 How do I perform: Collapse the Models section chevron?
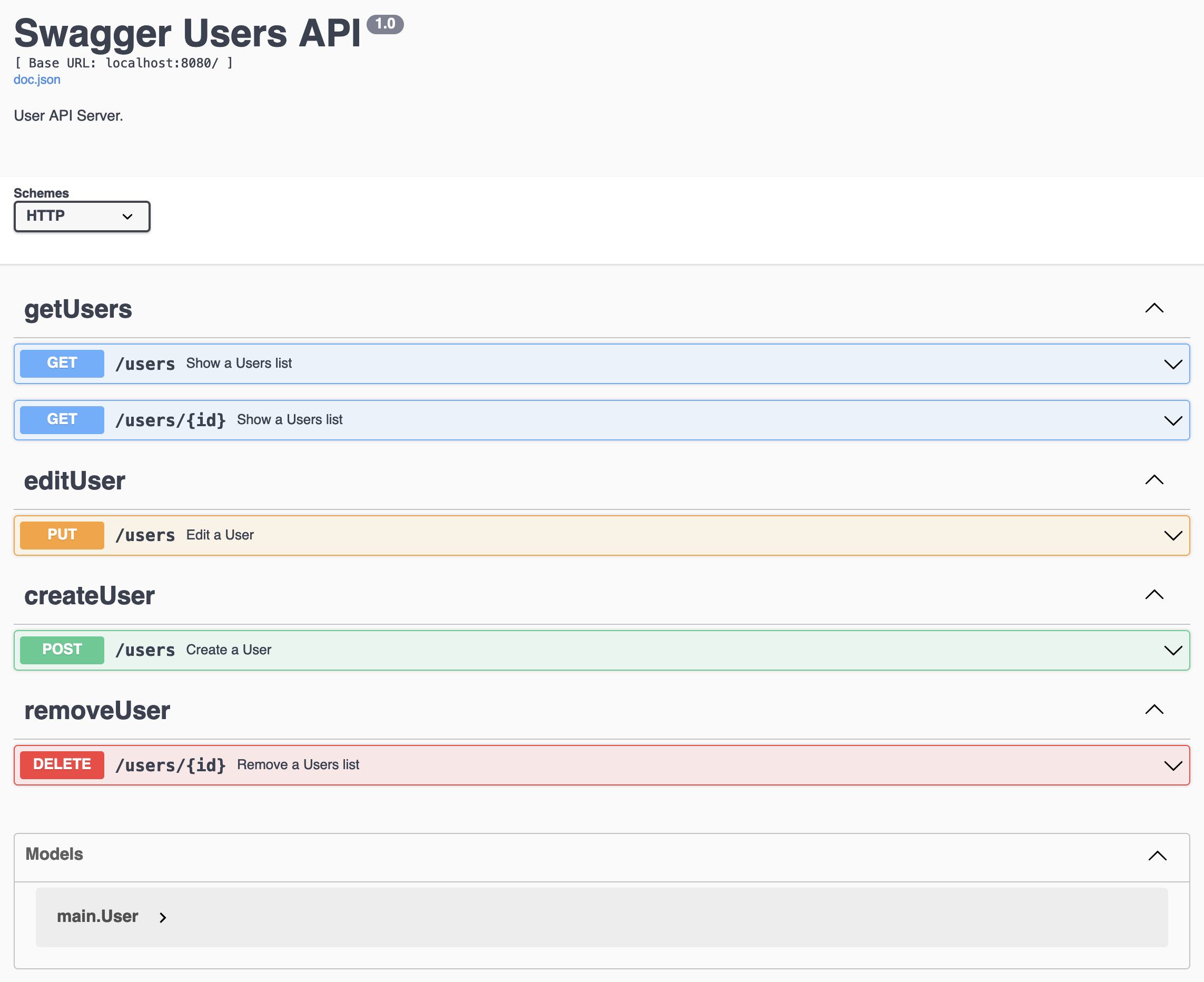pyautogui.click(x=1158, y=856)
